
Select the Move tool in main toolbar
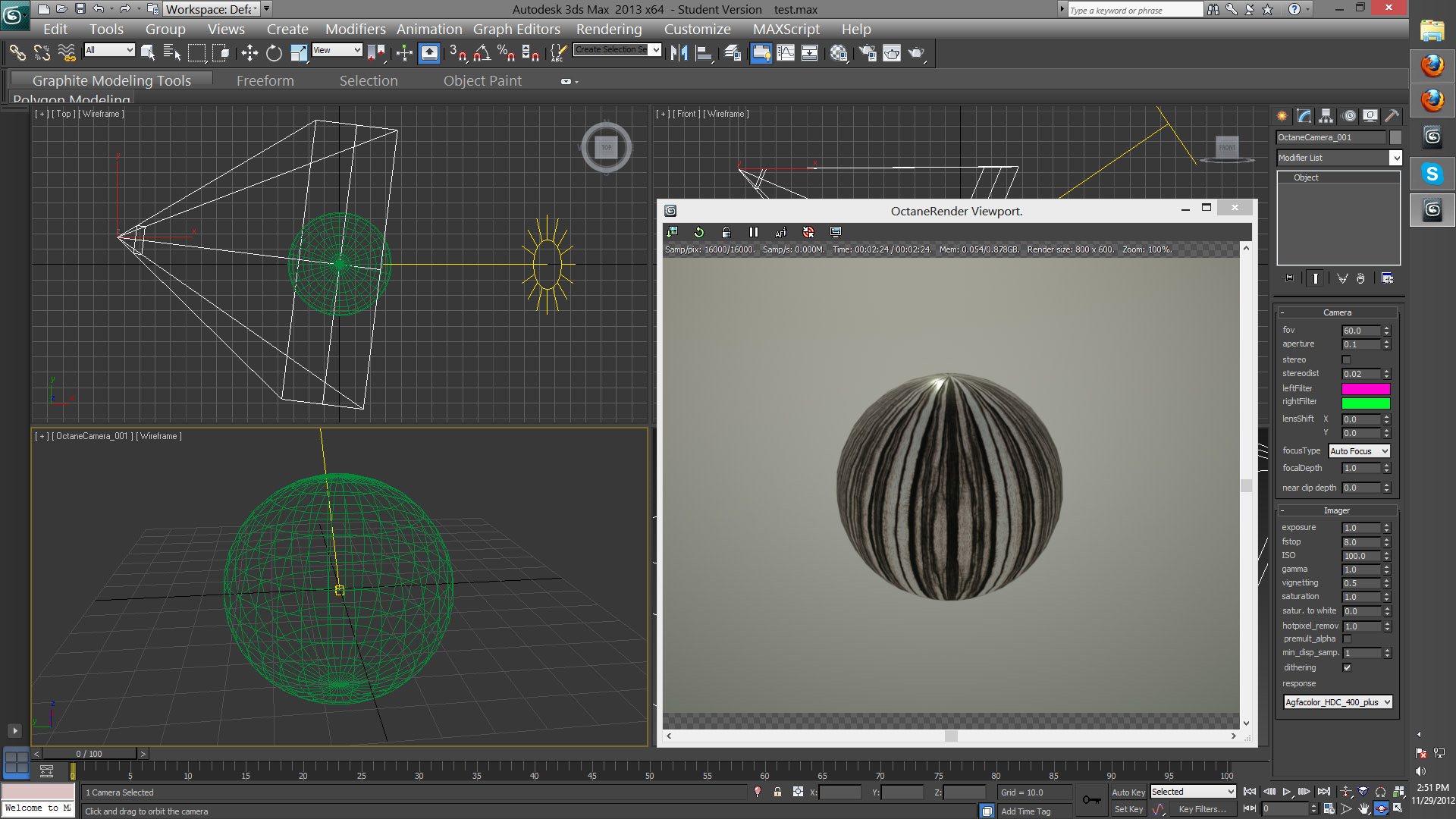pos(249,52)
